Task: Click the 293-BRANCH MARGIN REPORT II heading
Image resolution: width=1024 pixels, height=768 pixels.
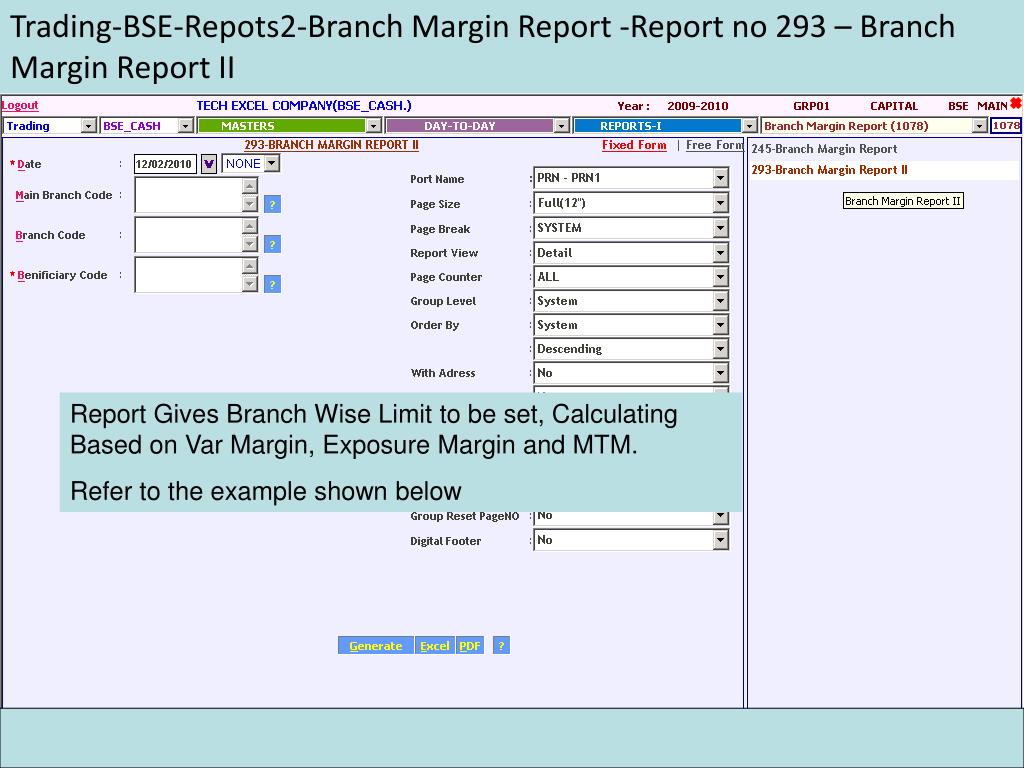Action: pyautogui.click(x=331, y=145)
